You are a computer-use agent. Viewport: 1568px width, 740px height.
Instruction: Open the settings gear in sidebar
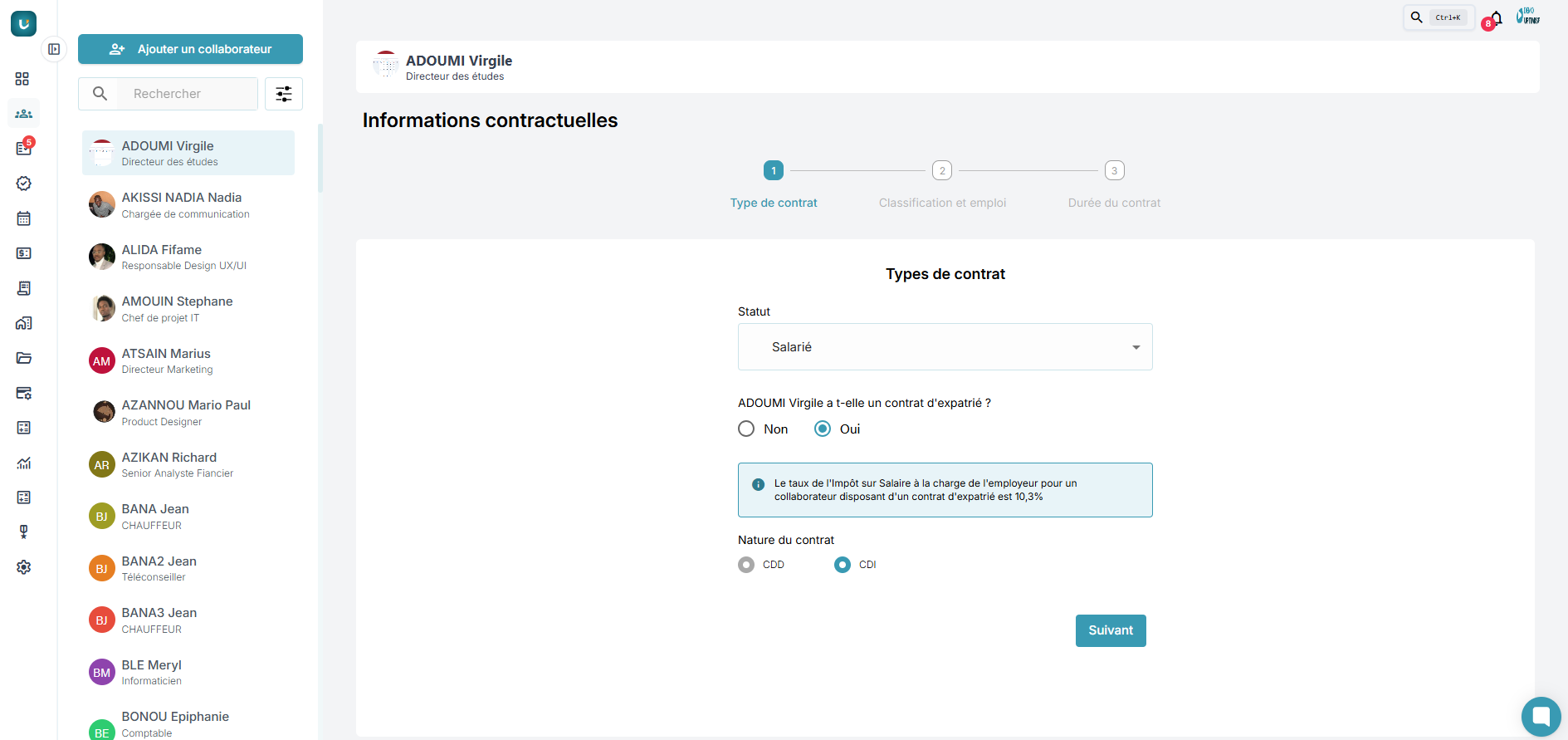point(23,567)
